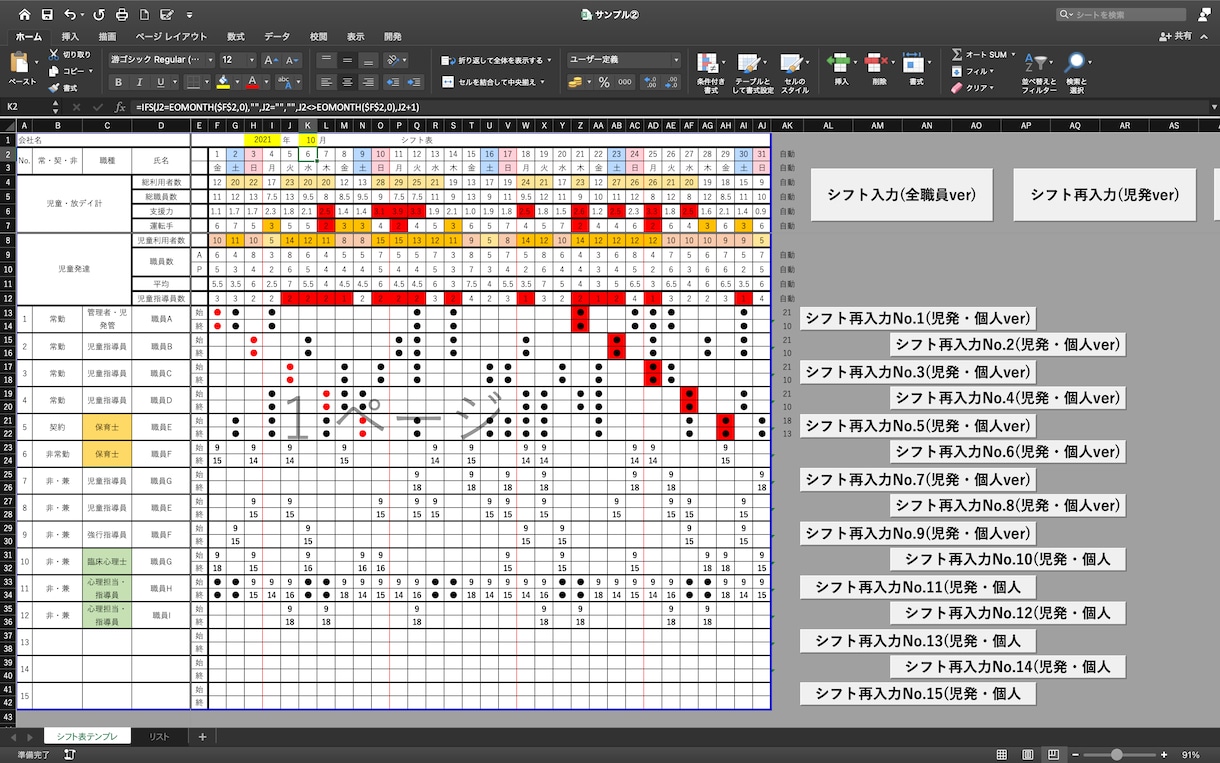This screenshot has width=1220, height=763.
Task: Apply the red font color
Action: pyautogui.click(x=252, y=83)
